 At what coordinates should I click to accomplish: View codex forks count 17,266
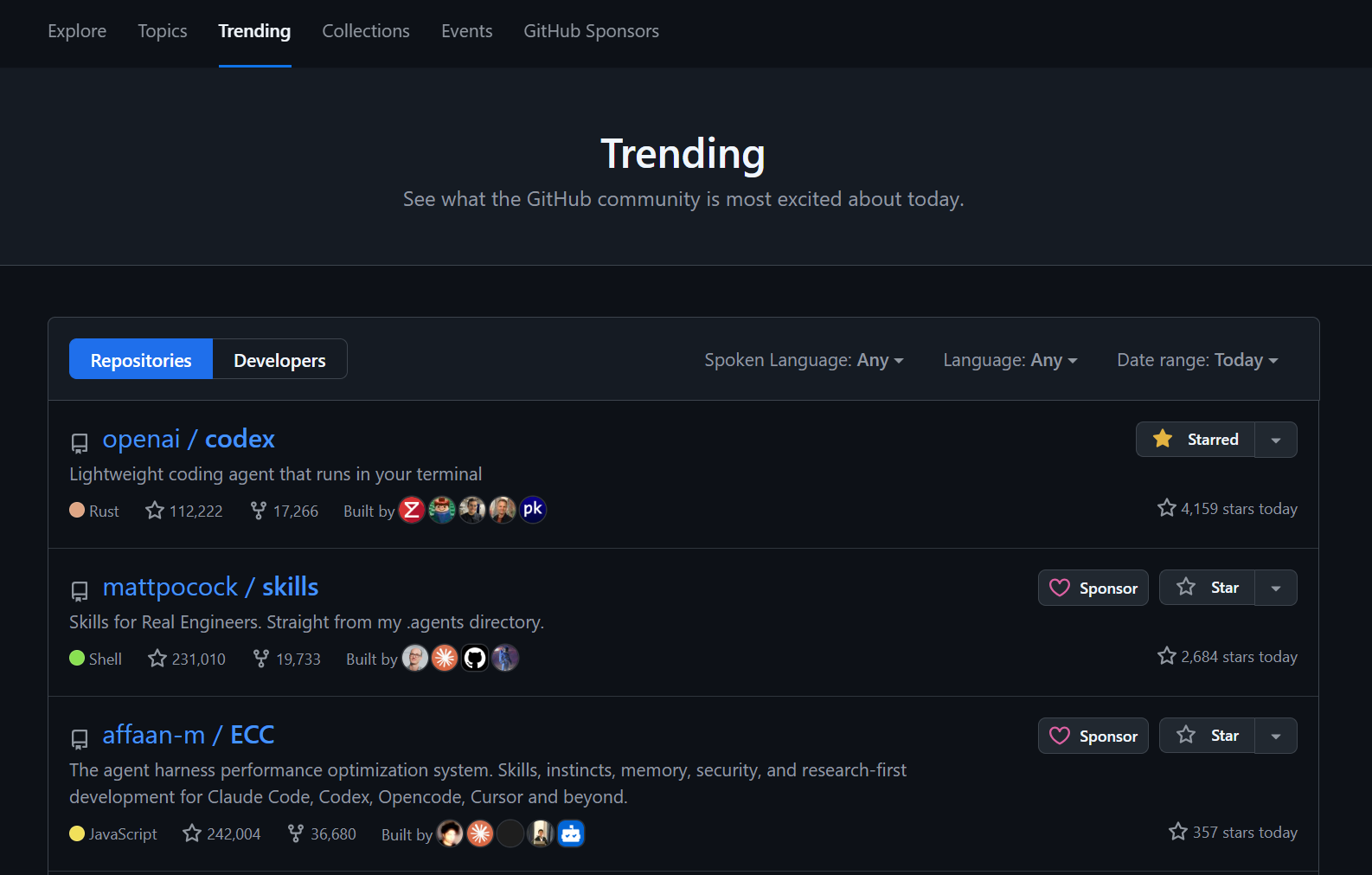pos(284,511)
